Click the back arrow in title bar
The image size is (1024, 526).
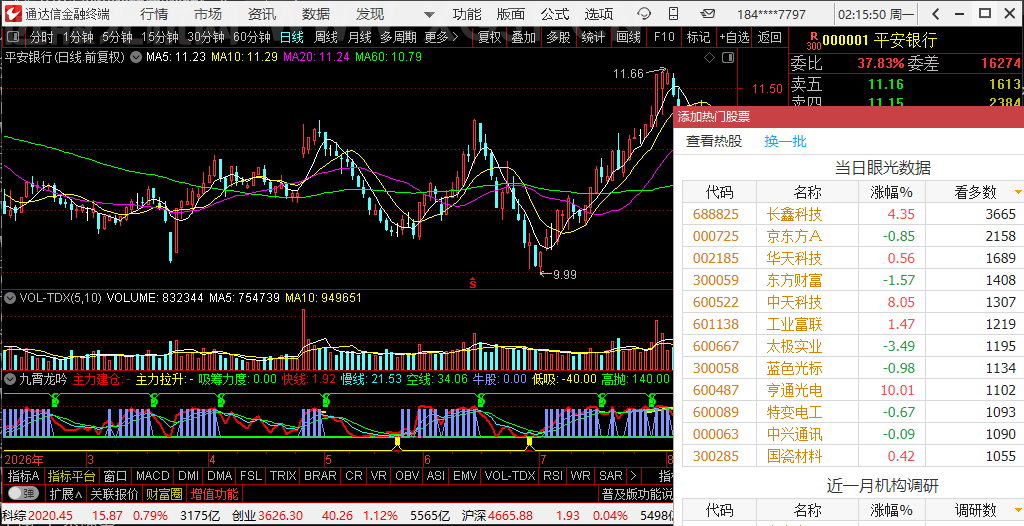(x=936, y=13)
